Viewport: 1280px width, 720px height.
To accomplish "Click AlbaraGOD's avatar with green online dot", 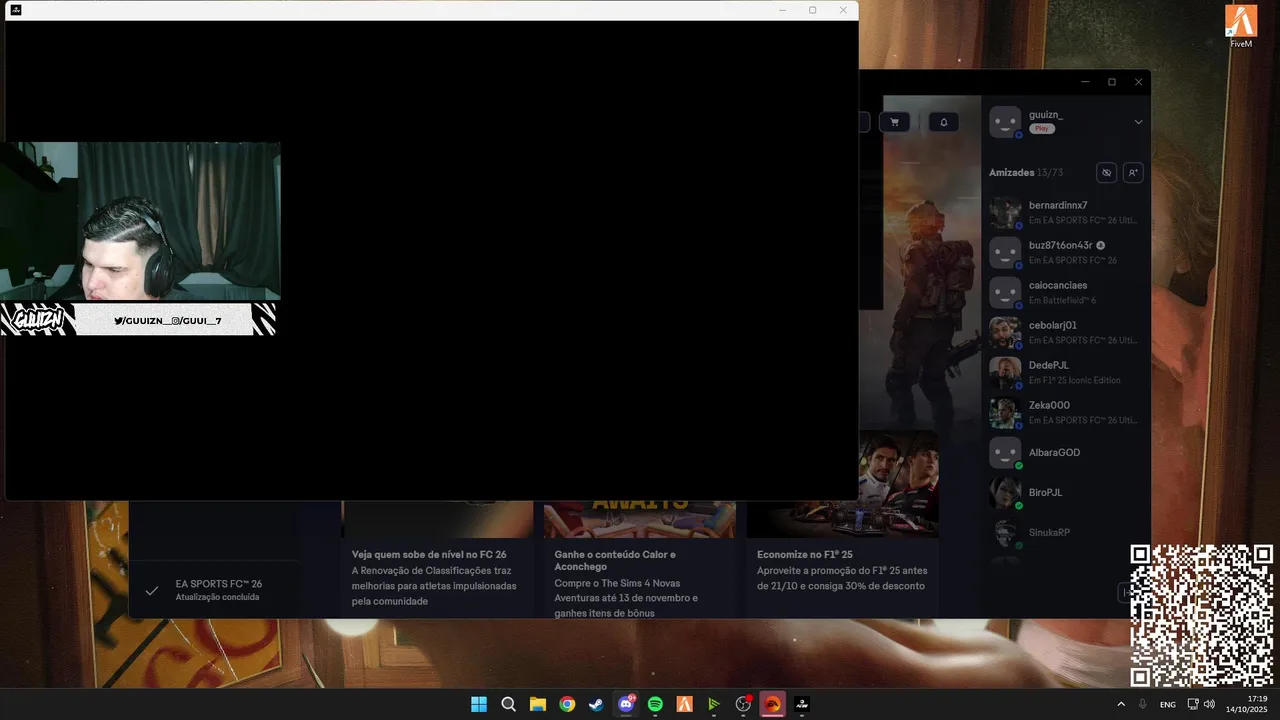I will pos(1005,453).
